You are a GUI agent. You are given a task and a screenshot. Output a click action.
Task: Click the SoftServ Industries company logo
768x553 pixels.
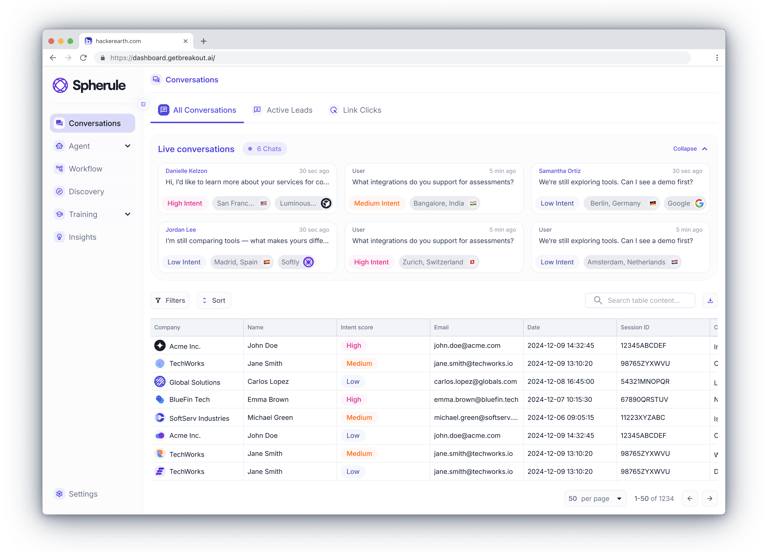[160, 417]
